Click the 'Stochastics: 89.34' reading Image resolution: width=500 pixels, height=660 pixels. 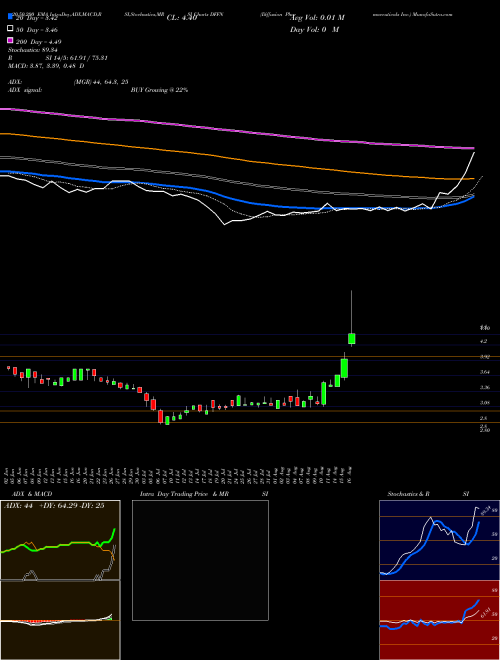(x=32, y=50)
